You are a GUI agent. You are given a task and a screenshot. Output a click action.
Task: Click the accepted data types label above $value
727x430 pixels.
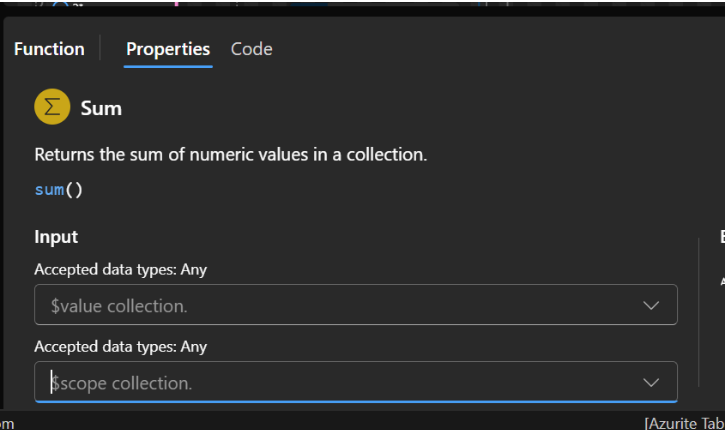(x=120, y=269)
